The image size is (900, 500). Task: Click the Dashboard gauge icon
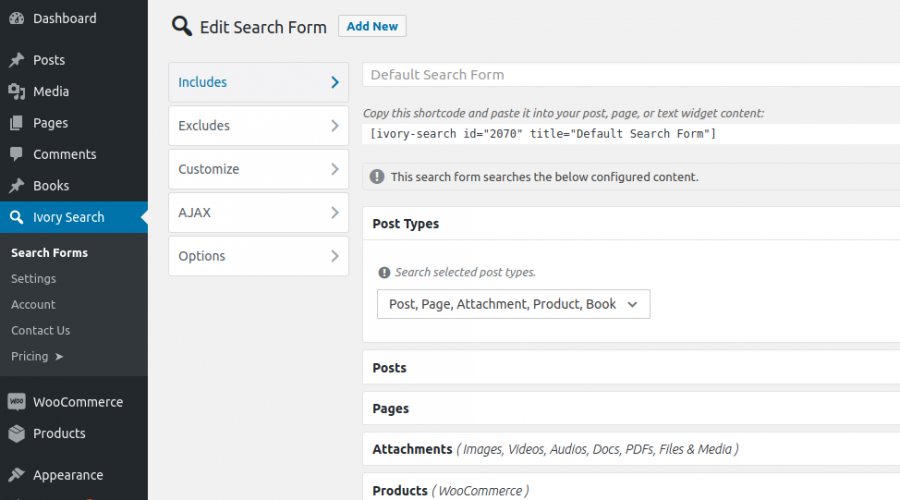pyautogui.click(x=17, y=18)
